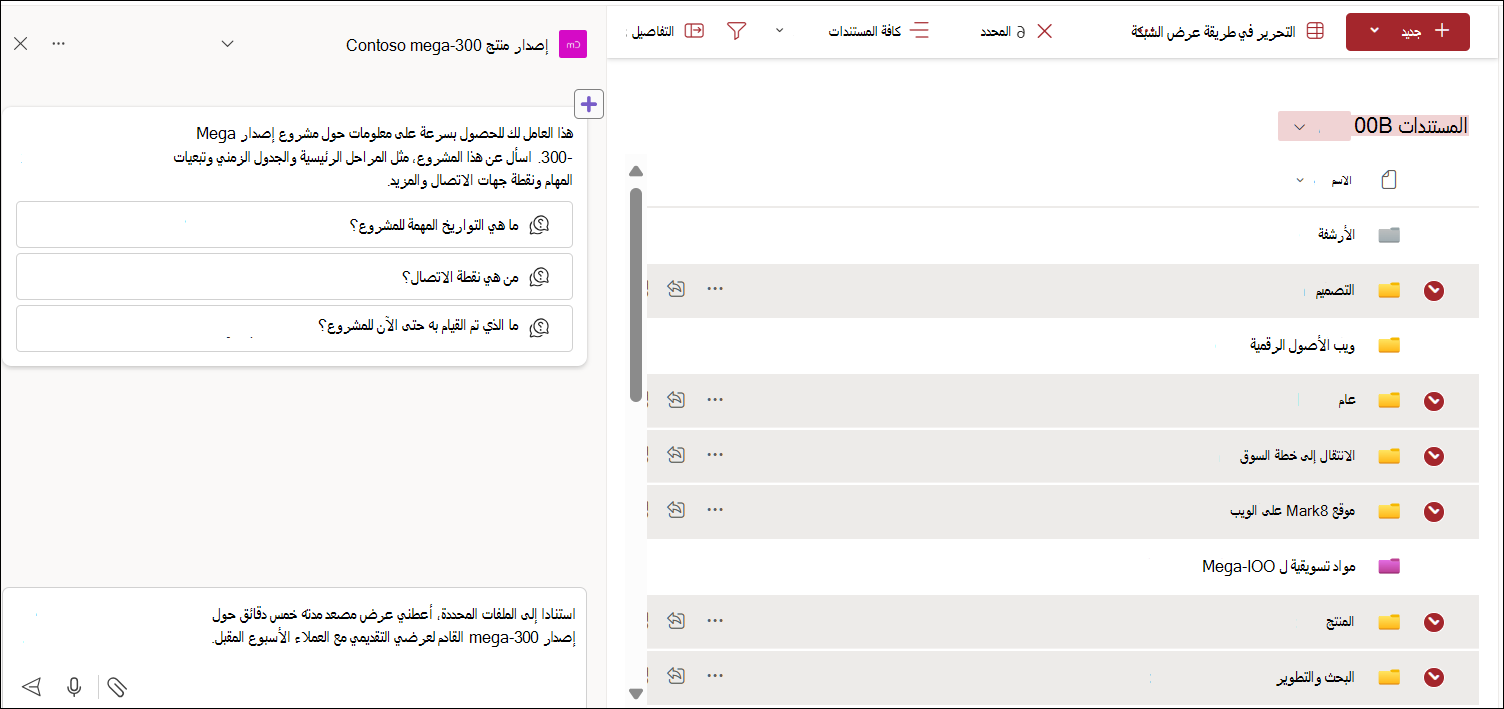Open the chat pane more options (…)
1504x709 pixels.
pos(58,44)
